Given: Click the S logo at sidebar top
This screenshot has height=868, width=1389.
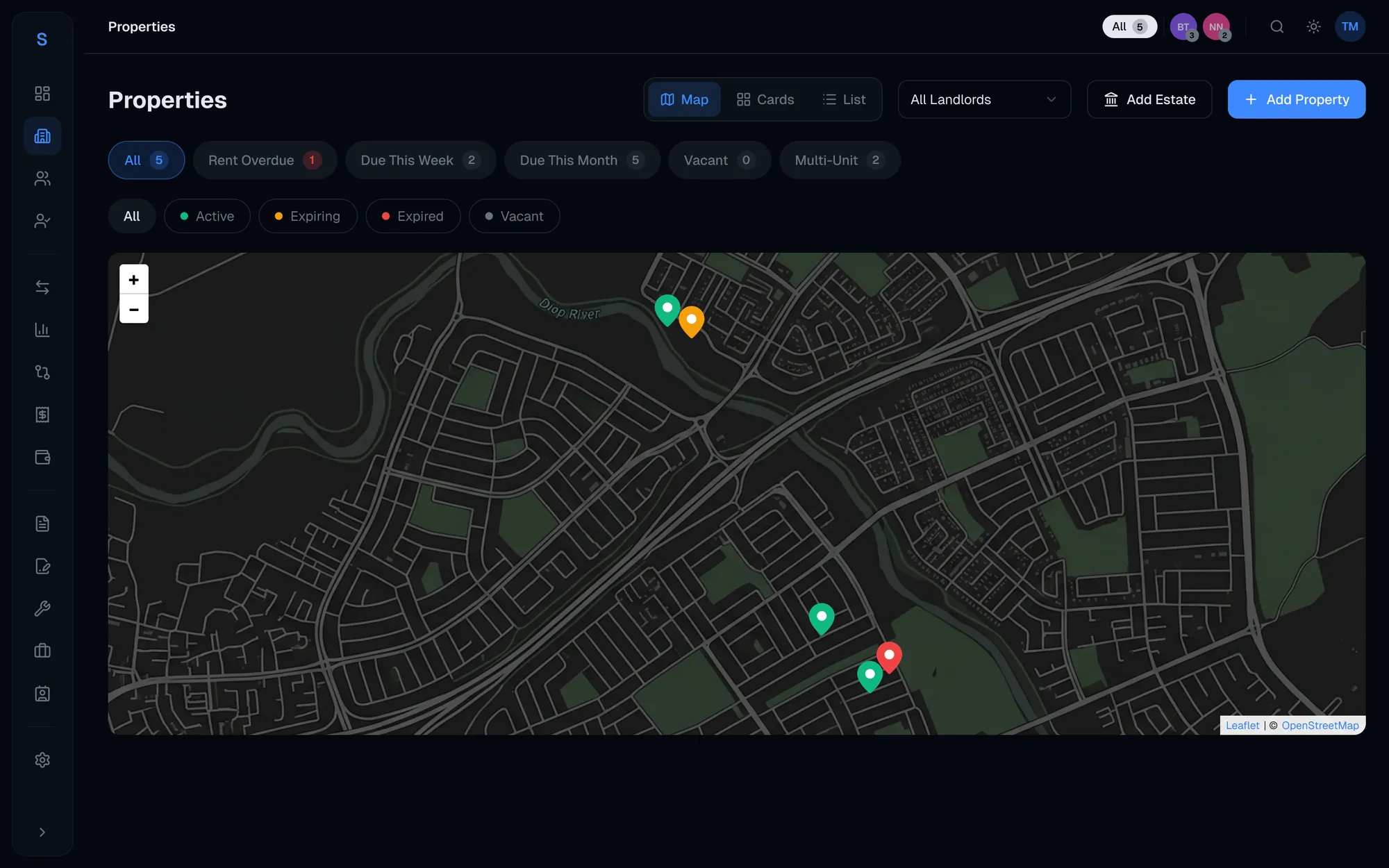Looking at the screenshot, I should tap(42, 40).
